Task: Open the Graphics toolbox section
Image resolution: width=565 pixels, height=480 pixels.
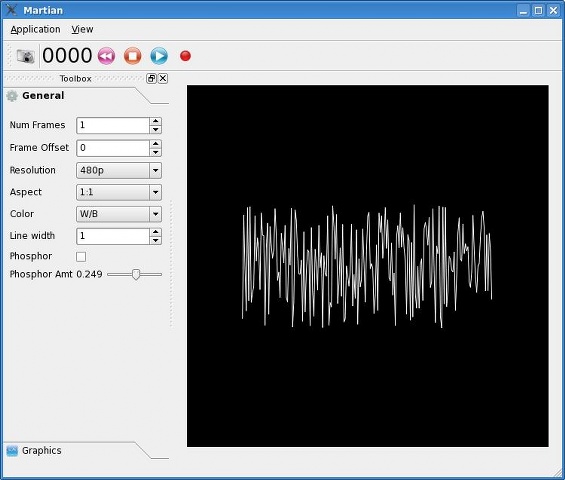Action: [41, 450]
